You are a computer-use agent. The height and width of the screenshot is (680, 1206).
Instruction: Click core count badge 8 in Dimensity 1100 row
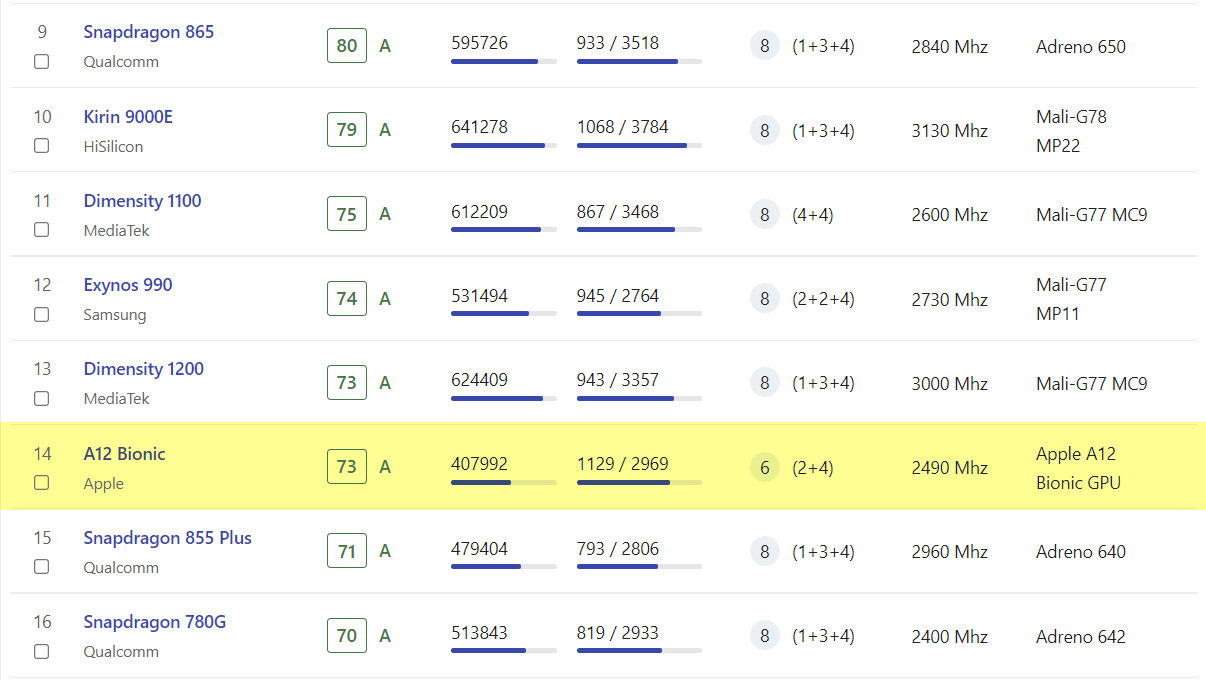(x=765, y=214)
